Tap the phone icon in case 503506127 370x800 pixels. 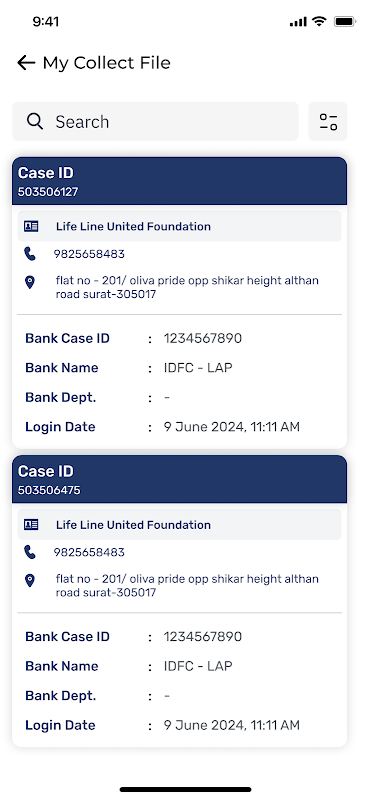(30, 254)
